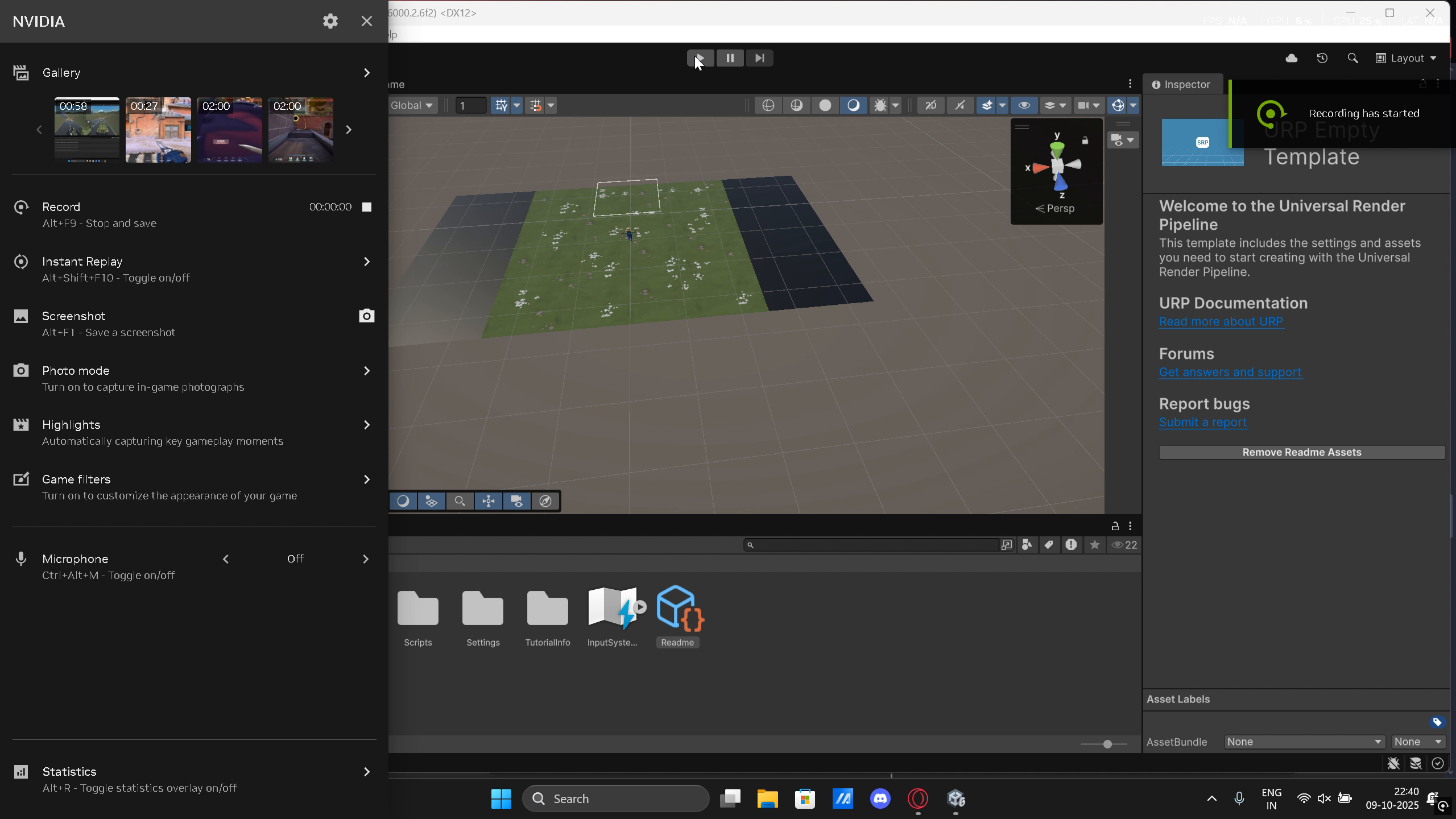The height and width of the screenshot is (819, 1456).
Task: Click the Pause button in Unity toolbar
Action: pyautogui.click(x=730, y=58)
